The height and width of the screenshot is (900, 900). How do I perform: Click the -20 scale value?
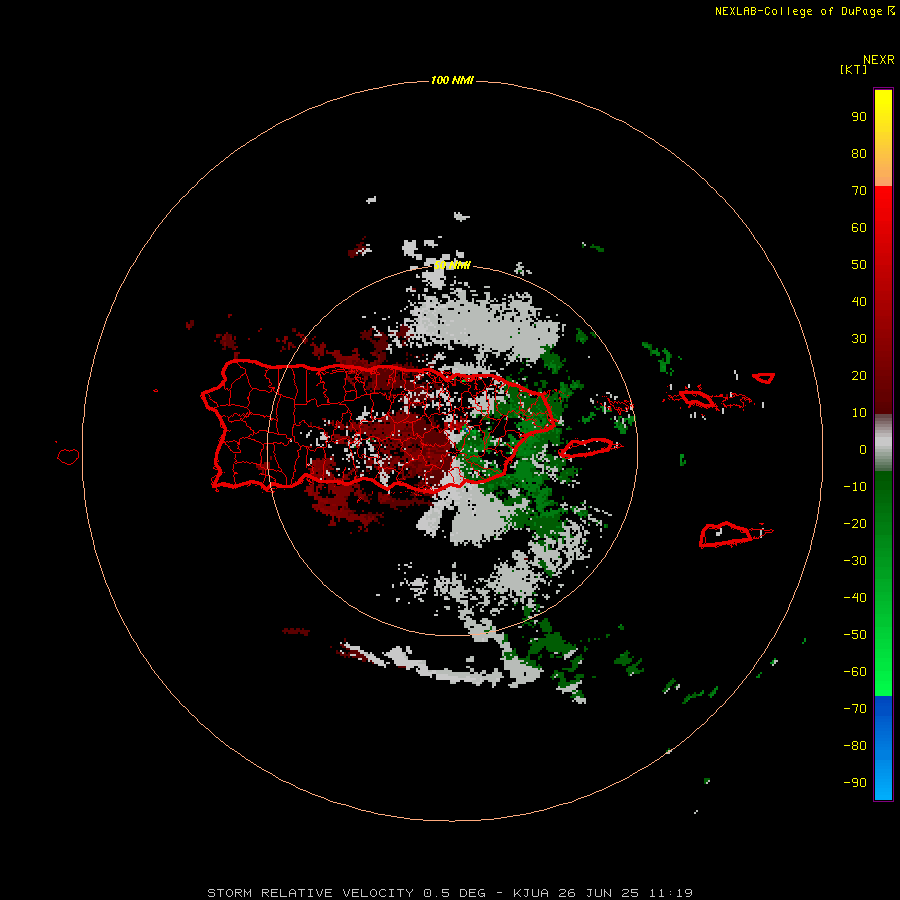(x=855, y=524)
